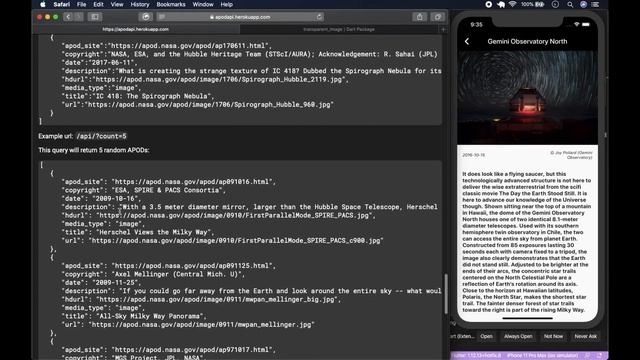Screen dimensions: 640x360
Task: Open the Safari Share button
Action: coord(420,17)
